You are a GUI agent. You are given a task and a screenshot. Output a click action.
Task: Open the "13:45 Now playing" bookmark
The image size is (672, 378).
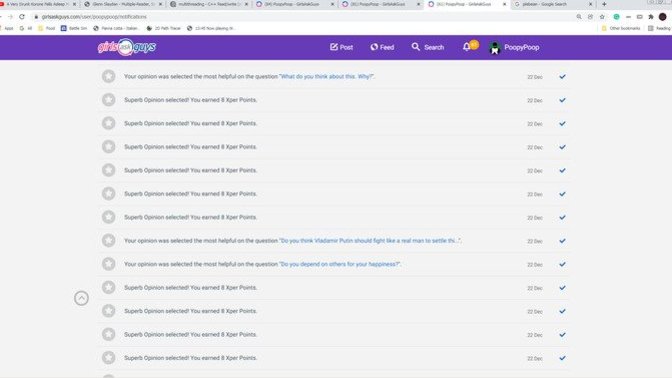(x=210, y=28)
